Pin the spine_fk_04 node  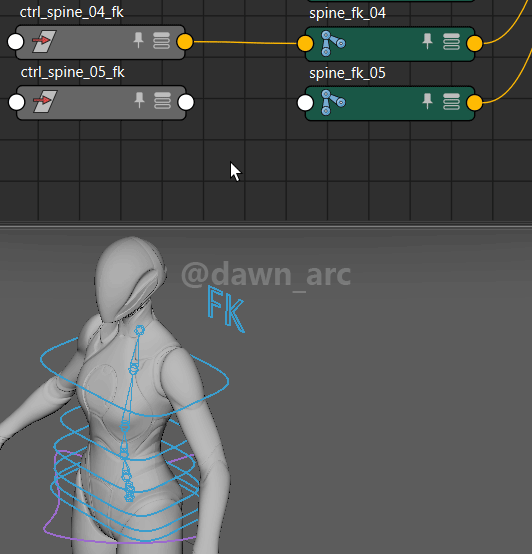(x=427, y=41)
